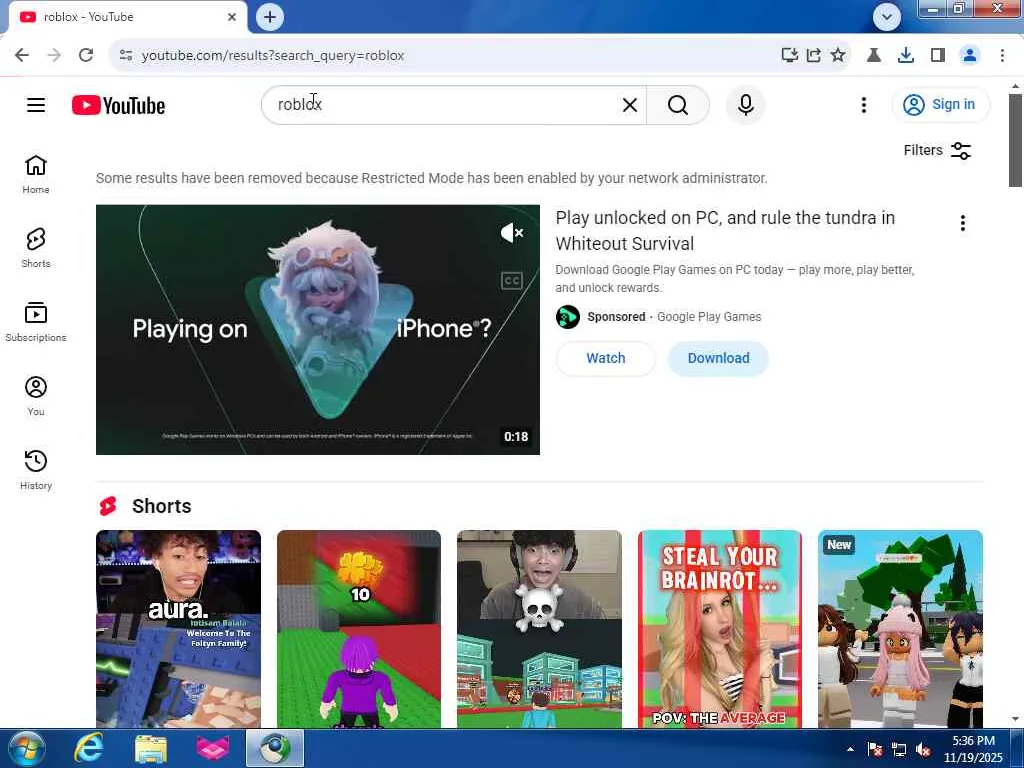Open a new browser tab
The height and width of the screenshot is (768, 1024).
click(x=270, y=17)
